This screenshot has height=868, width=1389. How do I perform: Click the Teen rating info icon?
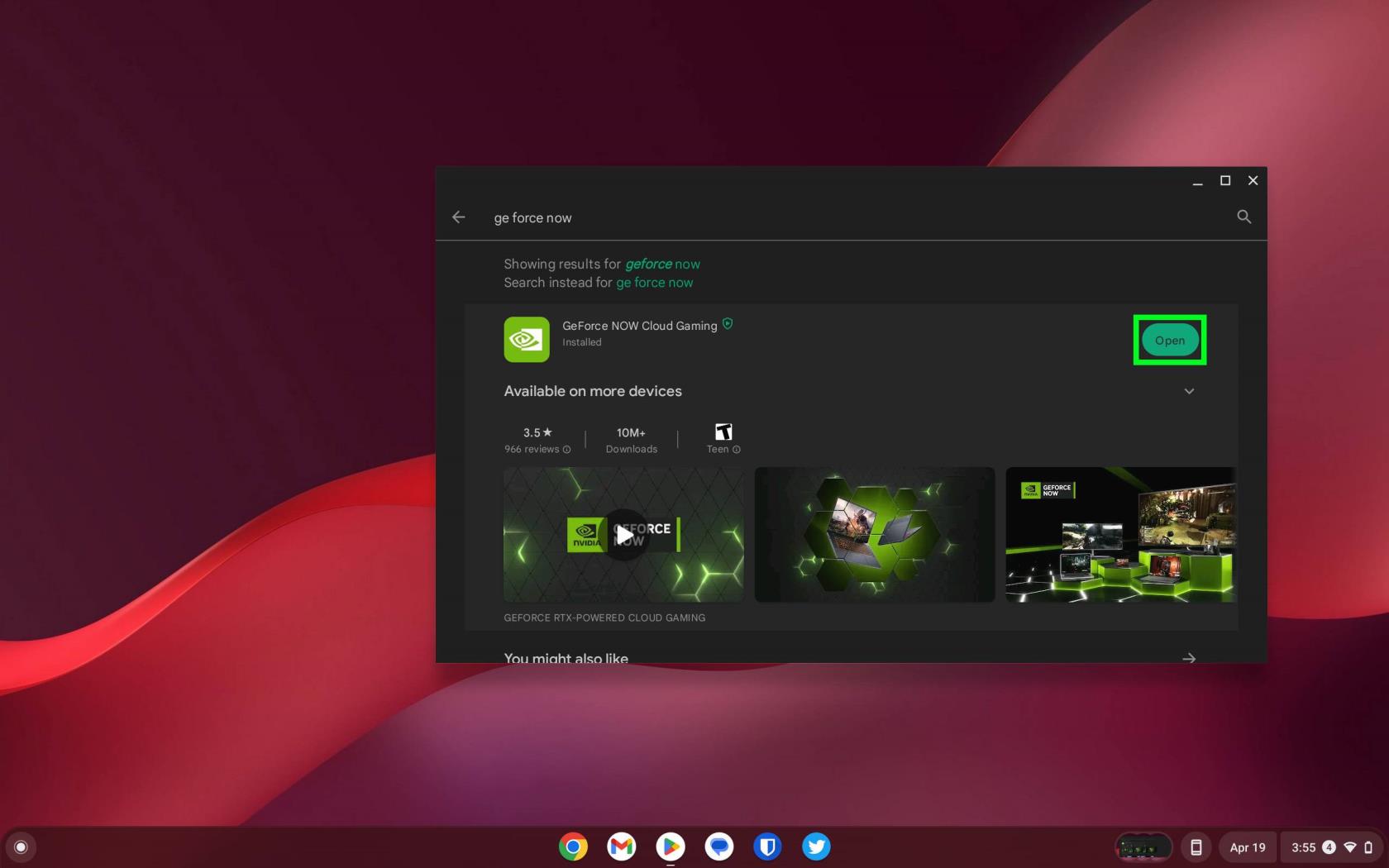tap(736, 450)
